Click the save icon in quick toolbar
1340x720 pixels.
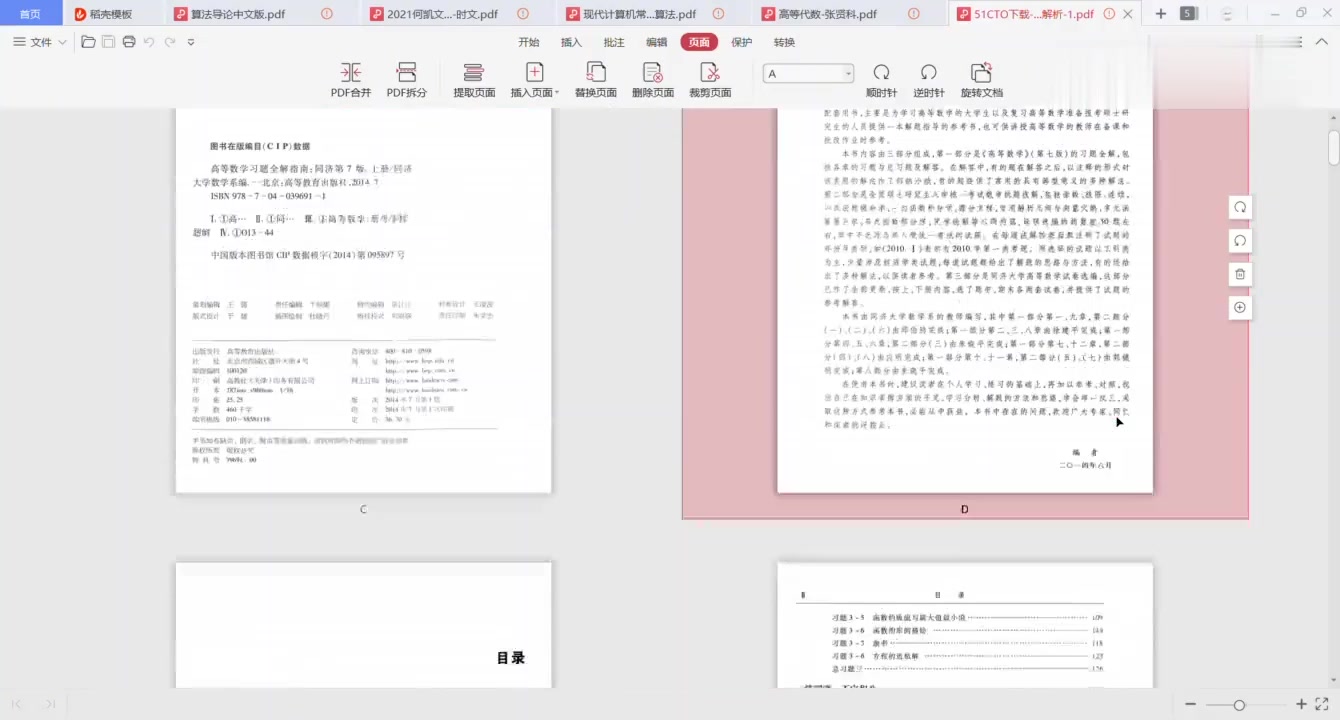pyautogui.click(x=108, y=42)
